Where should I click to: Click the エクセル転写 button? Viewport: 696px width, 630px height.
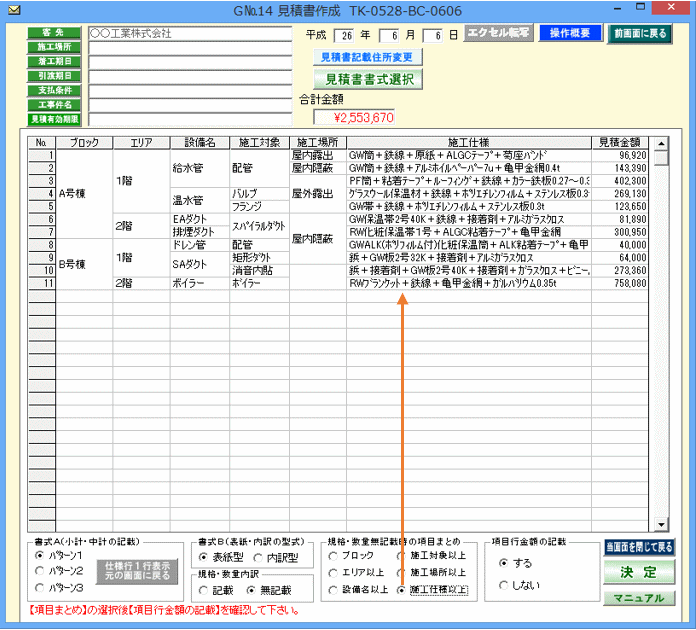(498, 33)
